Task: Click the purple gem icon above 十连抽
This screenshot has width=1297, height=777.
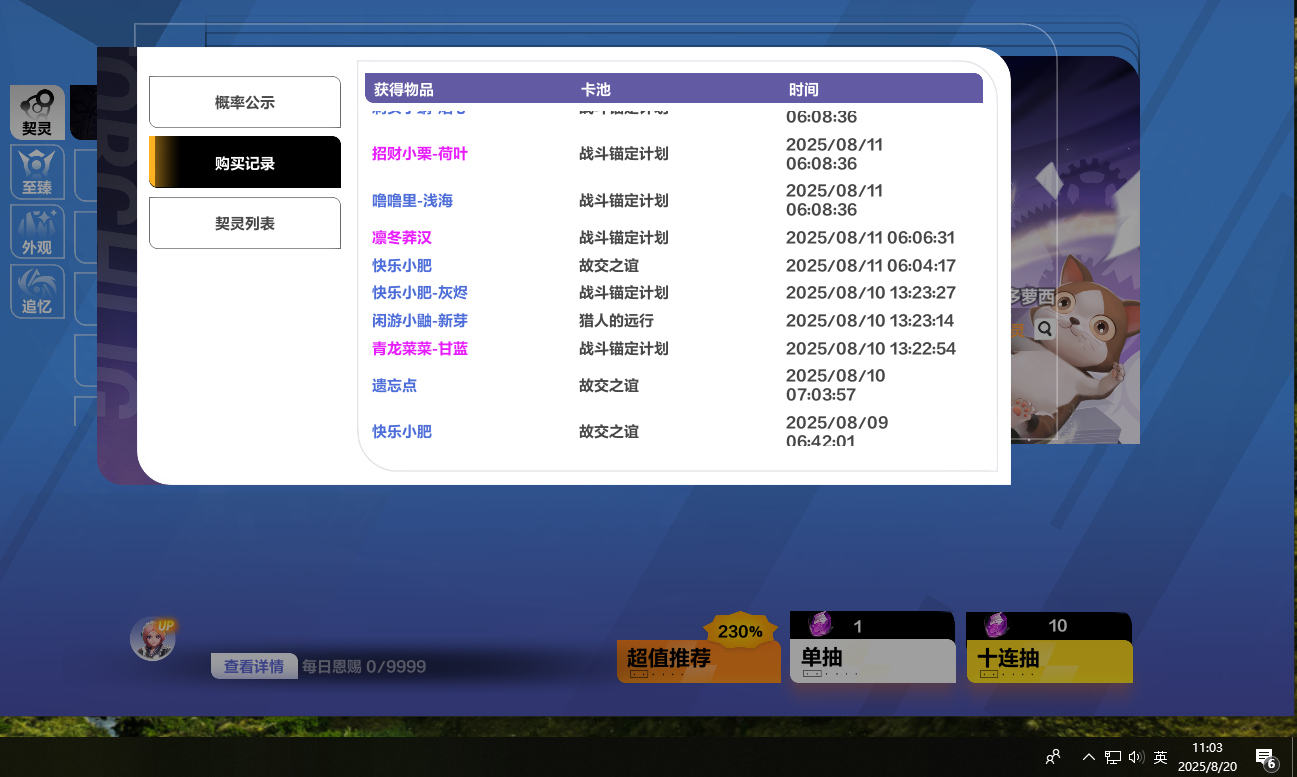Action: coord(996,625)
